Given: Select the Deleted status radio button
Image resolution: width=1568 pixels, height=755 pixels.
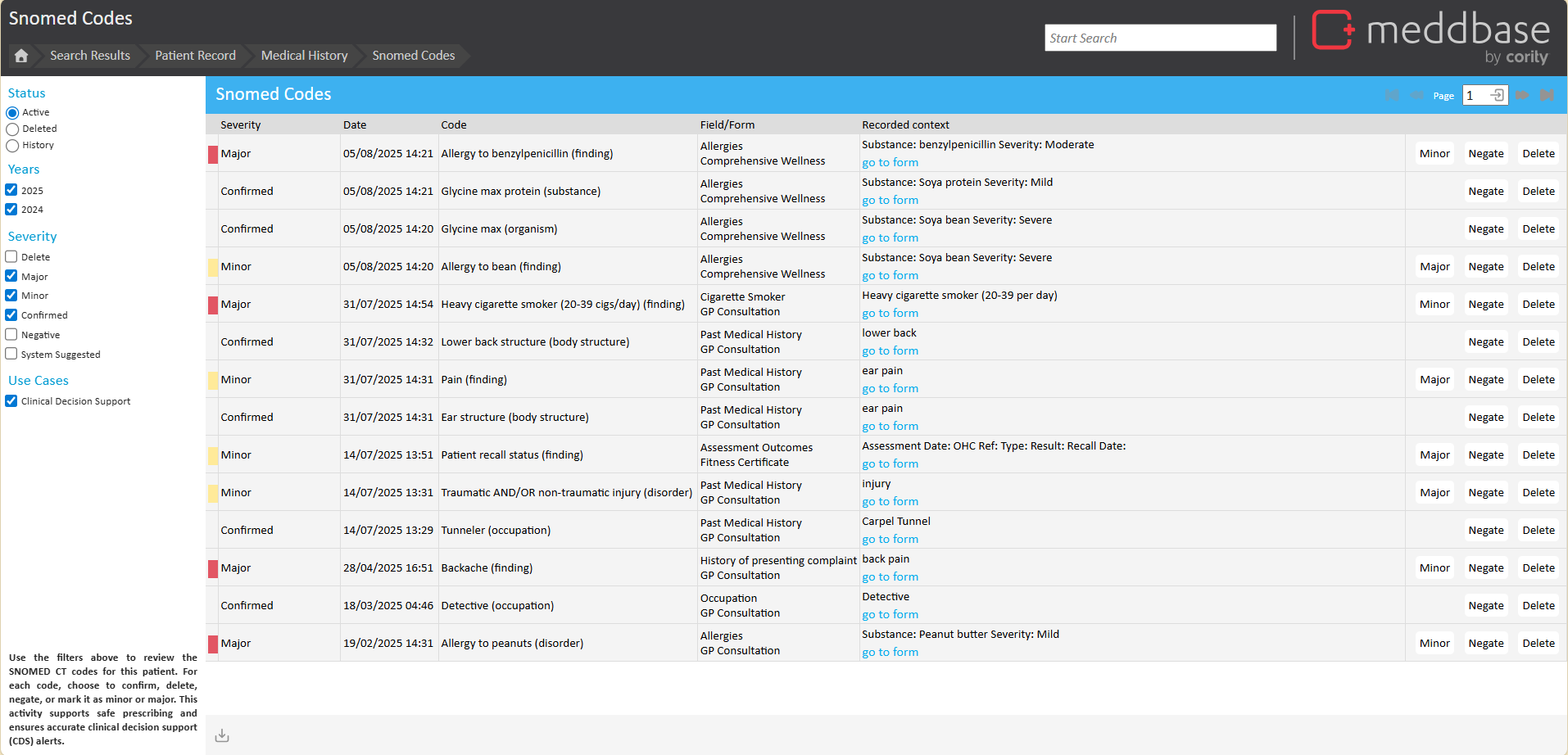Looking at the screenshot, I should [x=12, y=129].
